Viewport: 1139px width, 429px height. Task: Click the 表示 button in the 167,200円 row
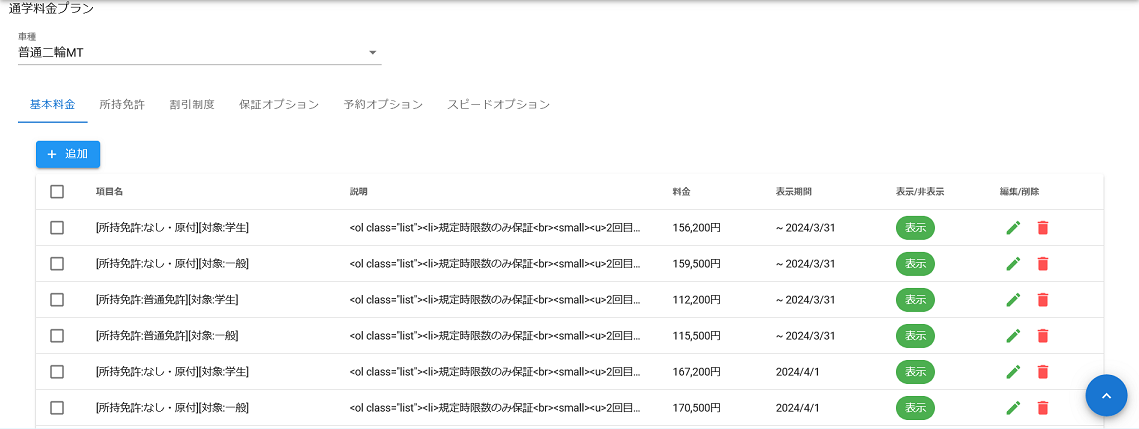pyautogui.click(x=915, y=372)
